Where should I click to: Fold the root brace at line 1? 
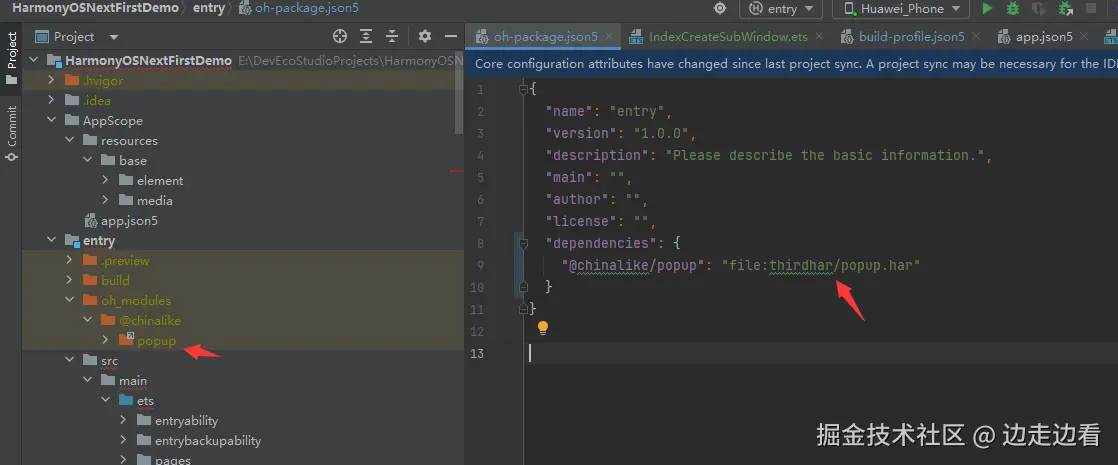[523, 89]
